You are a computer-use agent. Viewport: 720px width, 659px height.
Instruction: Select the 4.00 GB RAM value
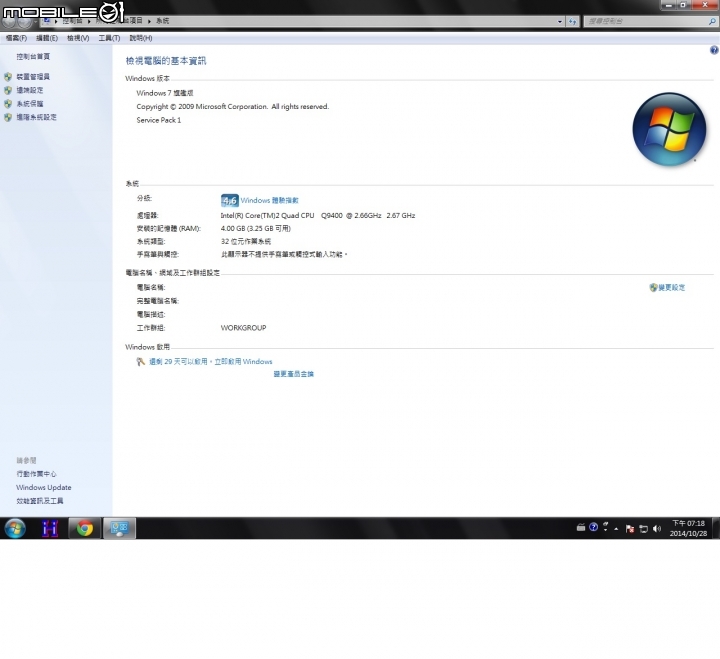click(256, 228)
